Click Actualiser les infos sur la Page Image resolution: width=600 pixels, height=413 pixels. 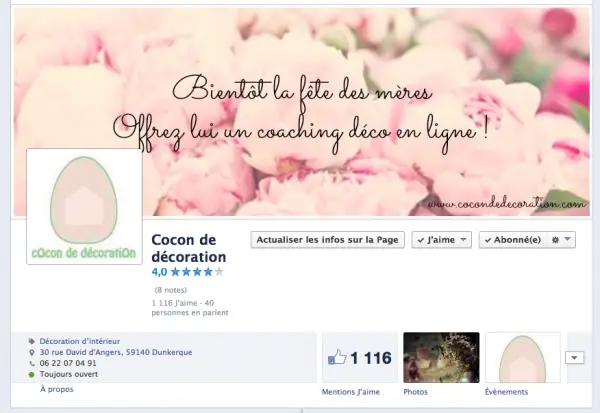(328, 240)
